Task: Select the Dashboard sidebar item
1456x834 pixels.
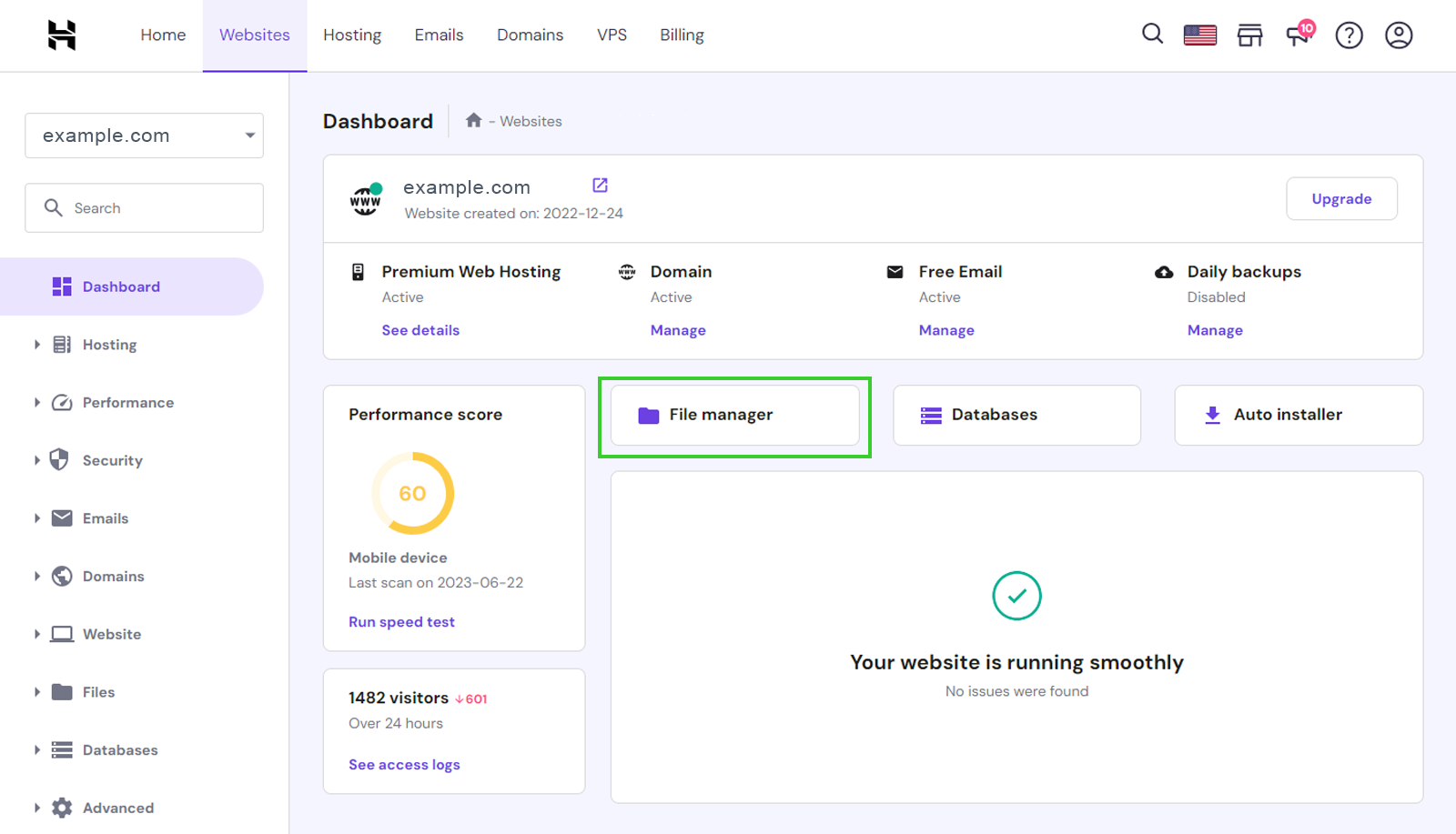Action: click(132, 286)
